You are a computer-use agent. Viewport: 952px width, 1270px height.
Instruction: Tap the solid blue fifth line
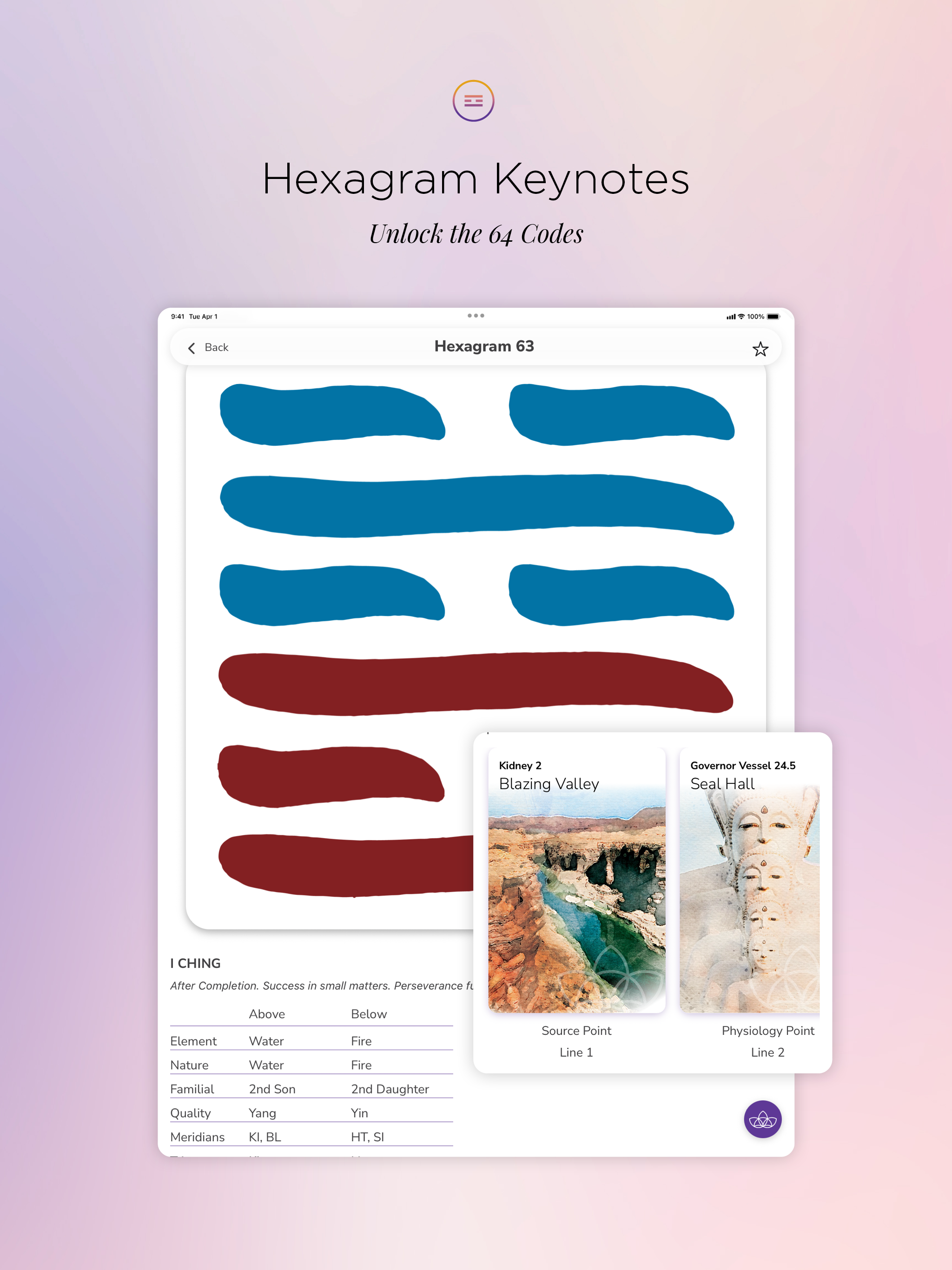click(x=476, y=505)
